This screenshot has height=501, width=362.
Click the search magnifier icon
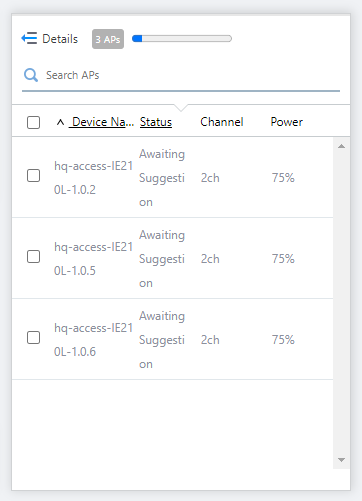pos(31,75)
